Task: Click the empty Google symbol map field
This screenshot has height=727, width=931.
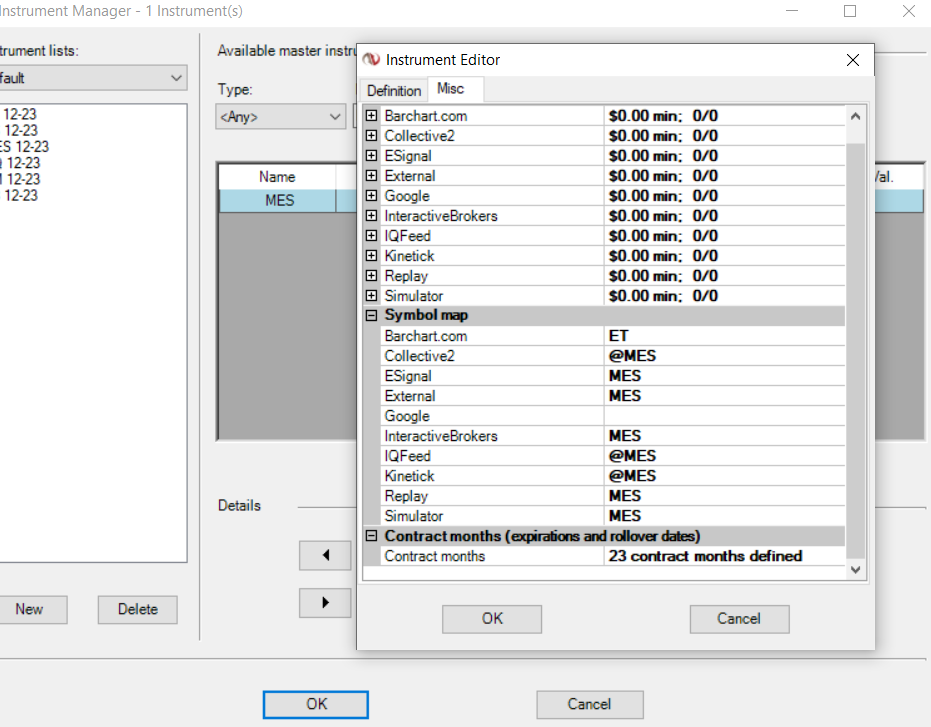Action: (x=724, y=416)
